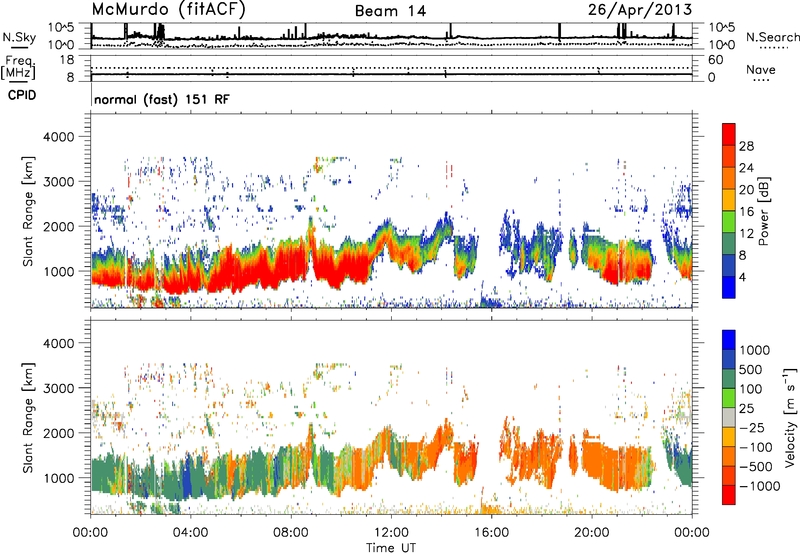Click the "Power [dB]" colorbar title
This screenshot has width=800, height=554.
(764, 211)
